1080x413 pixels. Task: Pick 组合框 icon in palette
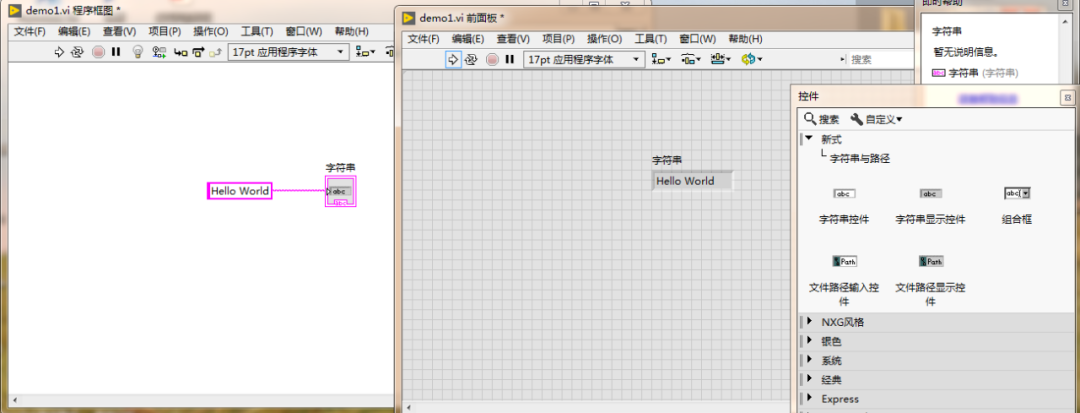pyautogui.click(x=1017, y=194)
